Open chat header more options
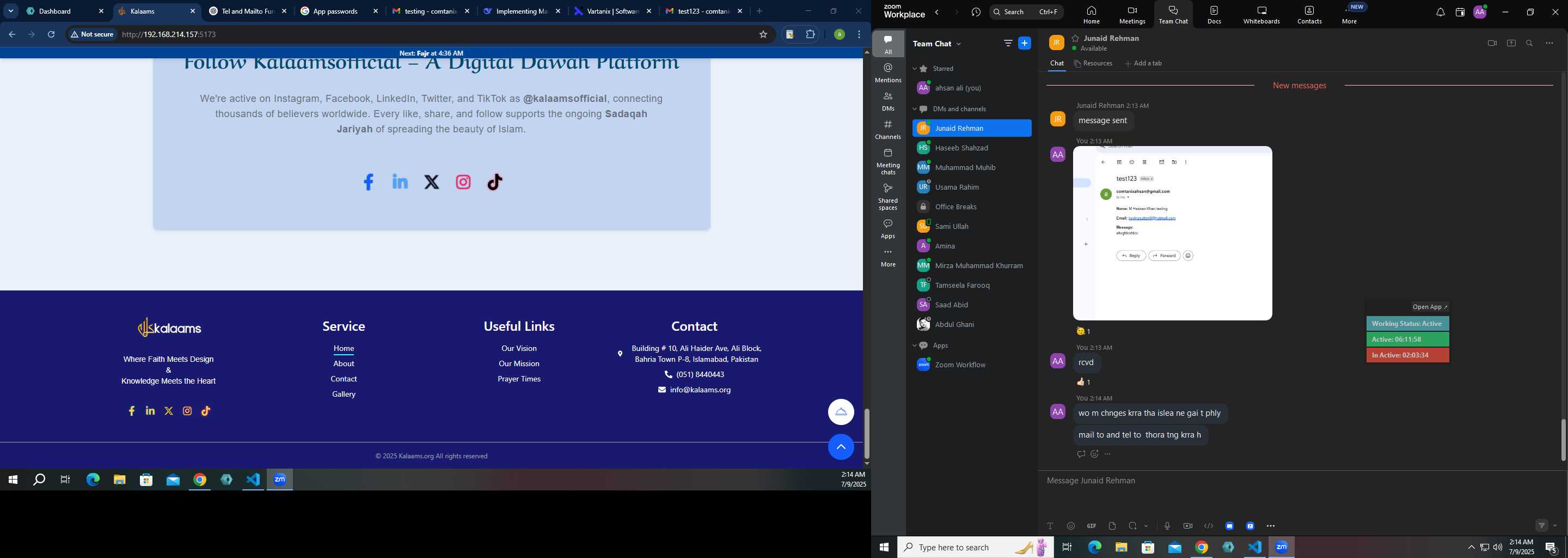 (x=1549, y=43)
